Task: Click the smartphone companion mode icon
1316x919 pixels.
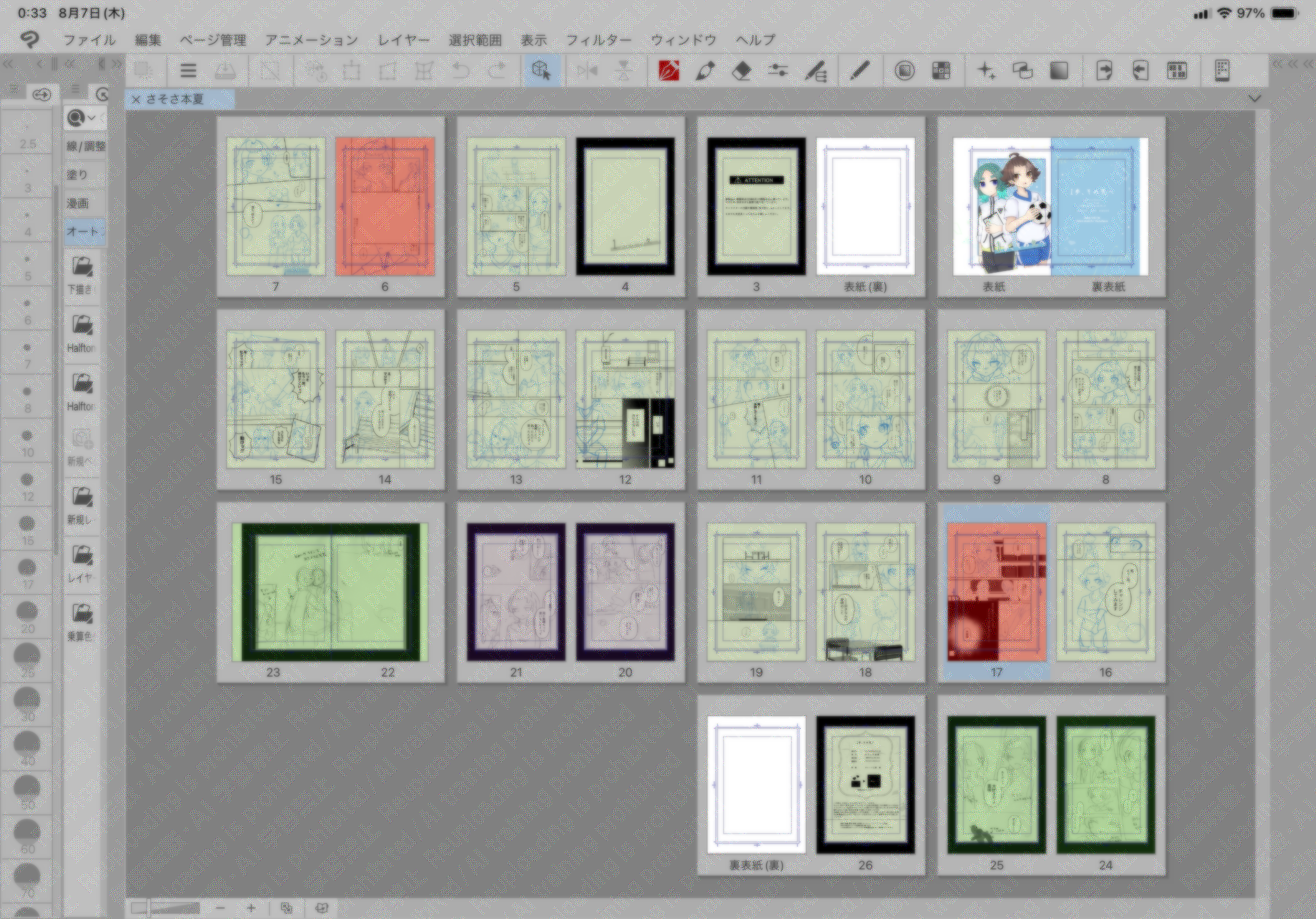Action: coord(1222,71)
